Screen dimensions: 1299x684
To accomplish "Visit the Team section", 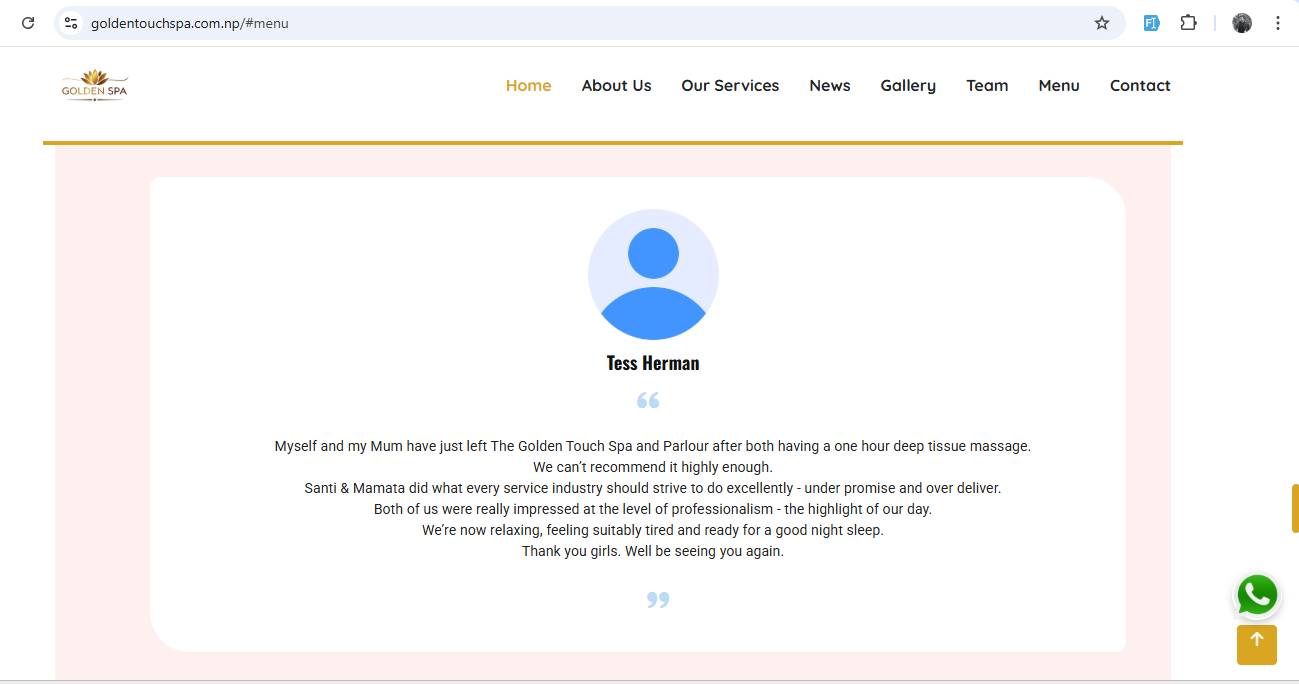I will coord(987,86).
